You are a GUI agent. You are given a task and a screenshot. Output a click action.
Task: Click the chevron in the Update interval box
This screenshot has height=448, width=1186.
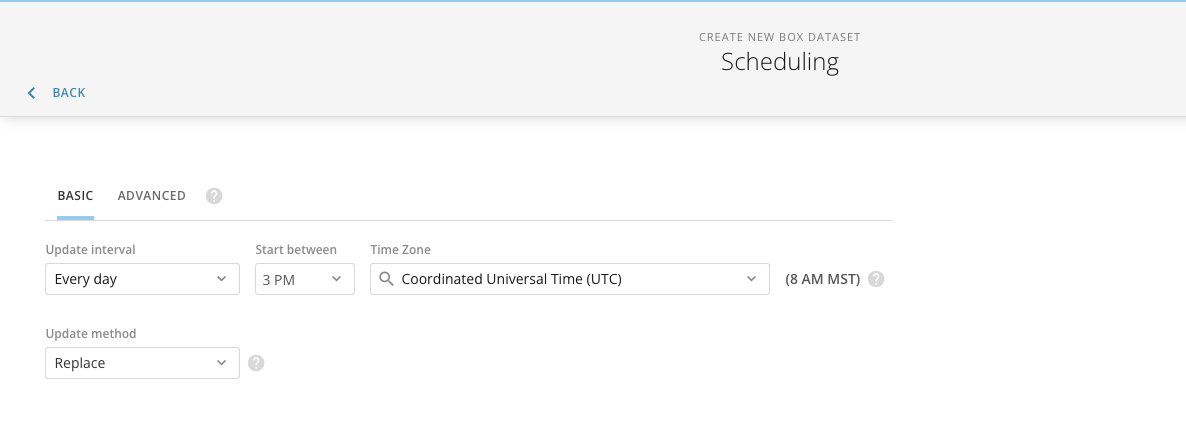click(x=222, y=279)
